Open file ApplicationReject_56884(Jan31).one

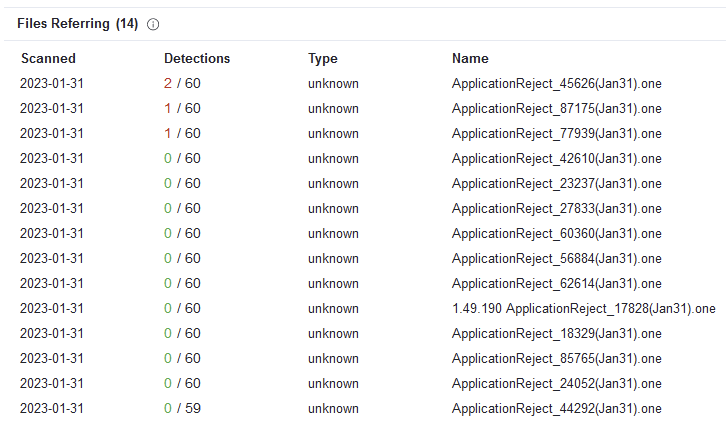(556, 259)
